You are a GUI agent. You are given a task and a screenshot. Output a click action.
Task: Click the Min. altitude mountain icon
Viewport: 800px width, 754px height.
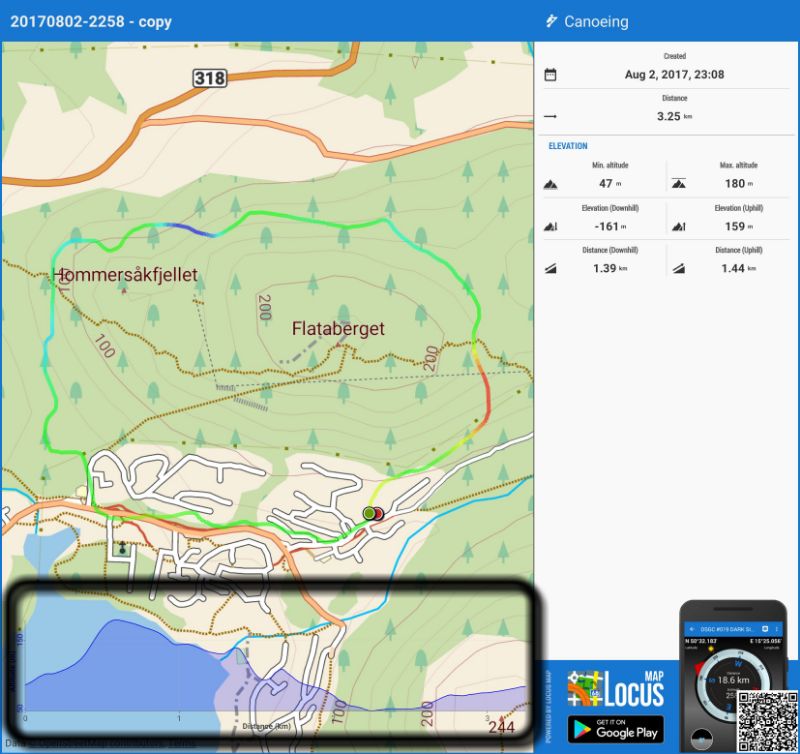550,184
